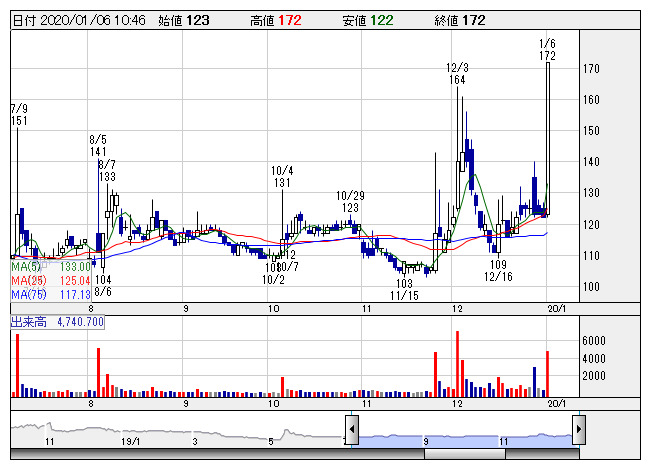Click the 10/4 peak label 131
The image size is (652, 469).
pyautogui.click(x=282, y=183)
